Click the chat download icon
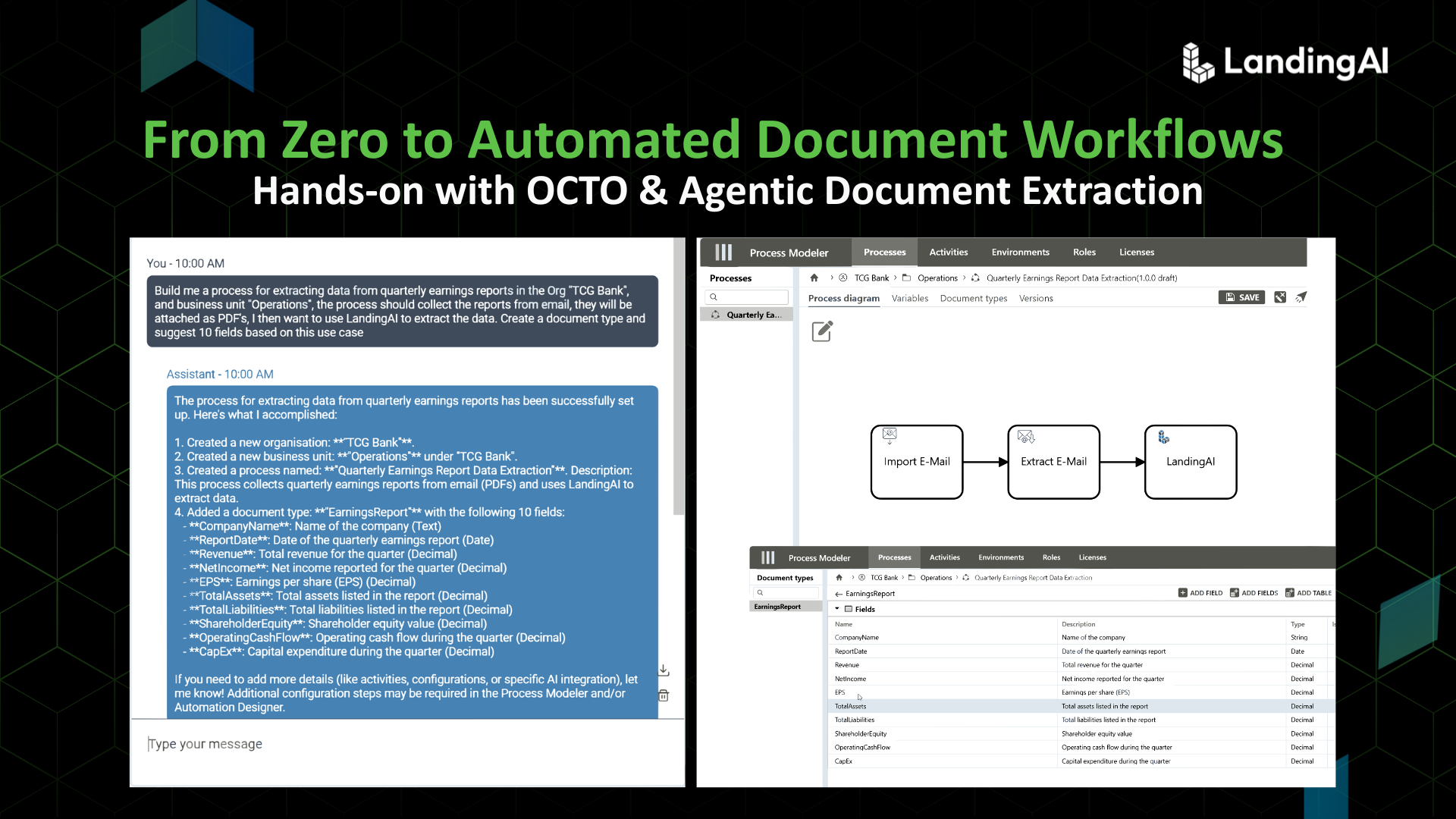Viewport: 1456px width, 819px height. 664,670
